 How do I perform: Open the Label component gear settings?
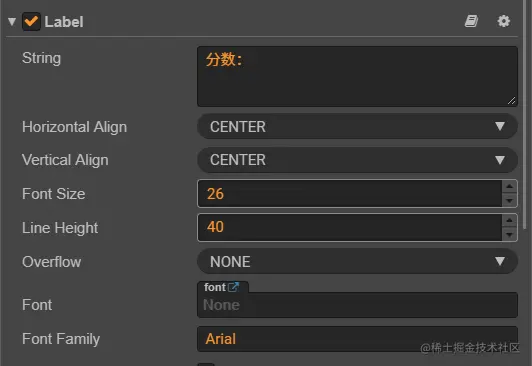click(504, 21)
